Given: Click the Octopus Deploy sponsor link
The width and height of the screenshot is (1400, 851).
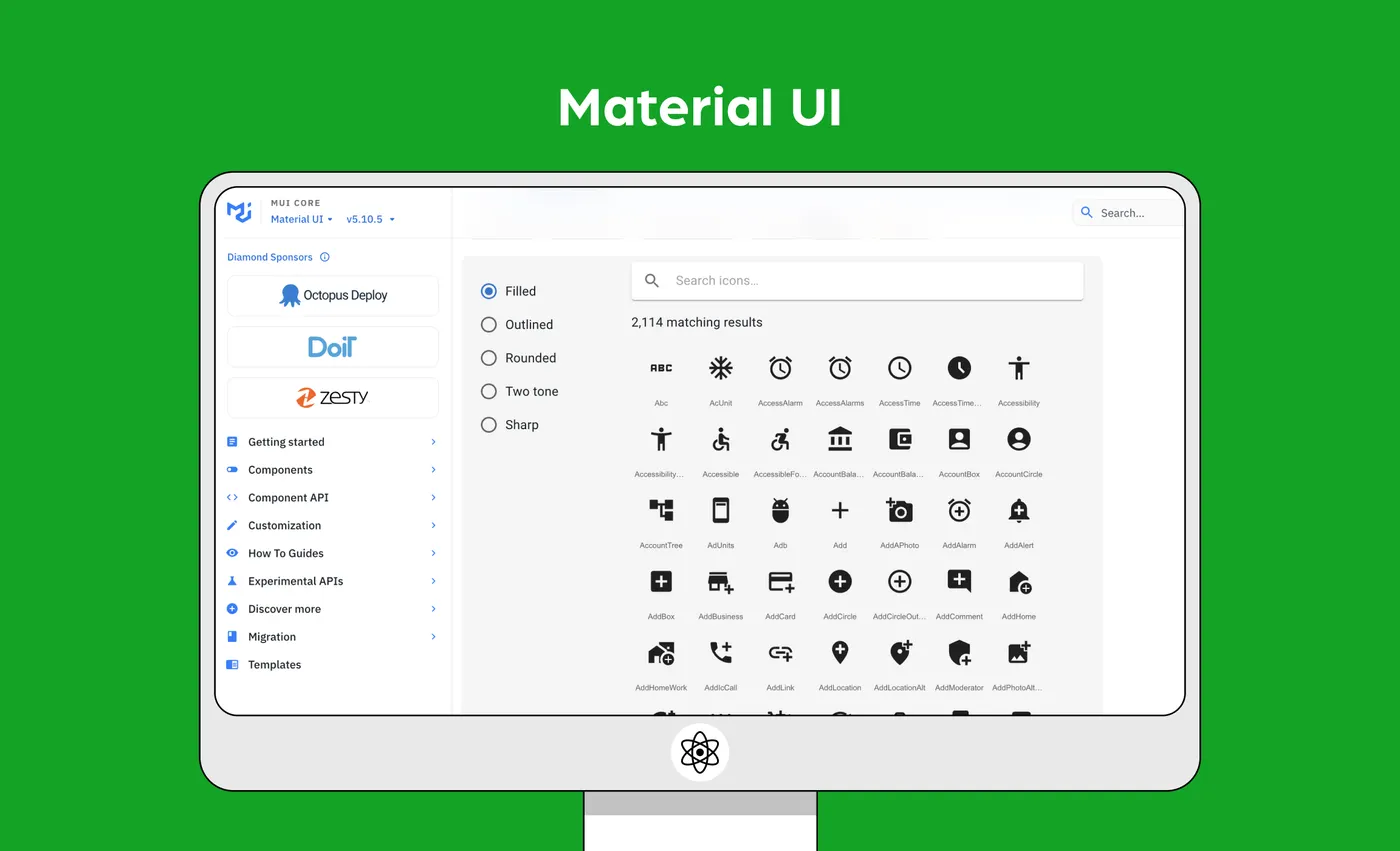Looking at the screenshot, I should [332, 295].
